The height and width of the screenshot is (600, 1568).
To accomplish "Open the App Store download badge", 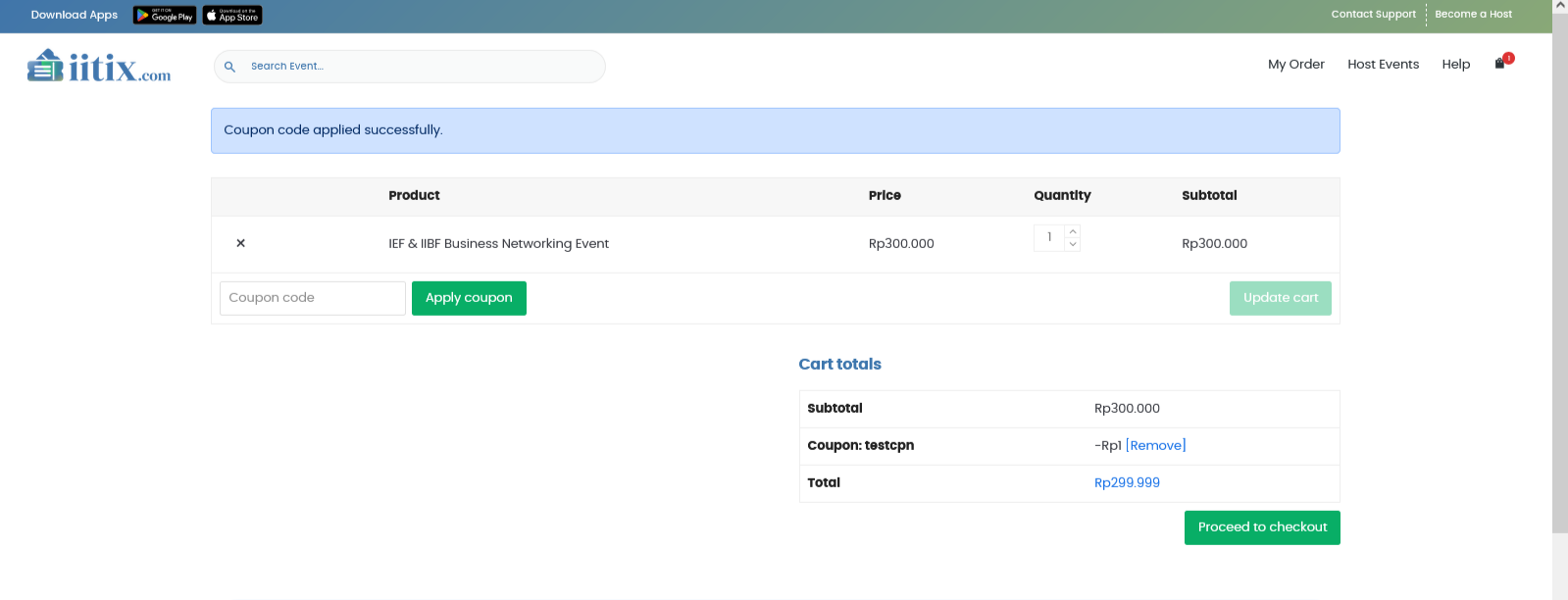I will pos(232,16).
